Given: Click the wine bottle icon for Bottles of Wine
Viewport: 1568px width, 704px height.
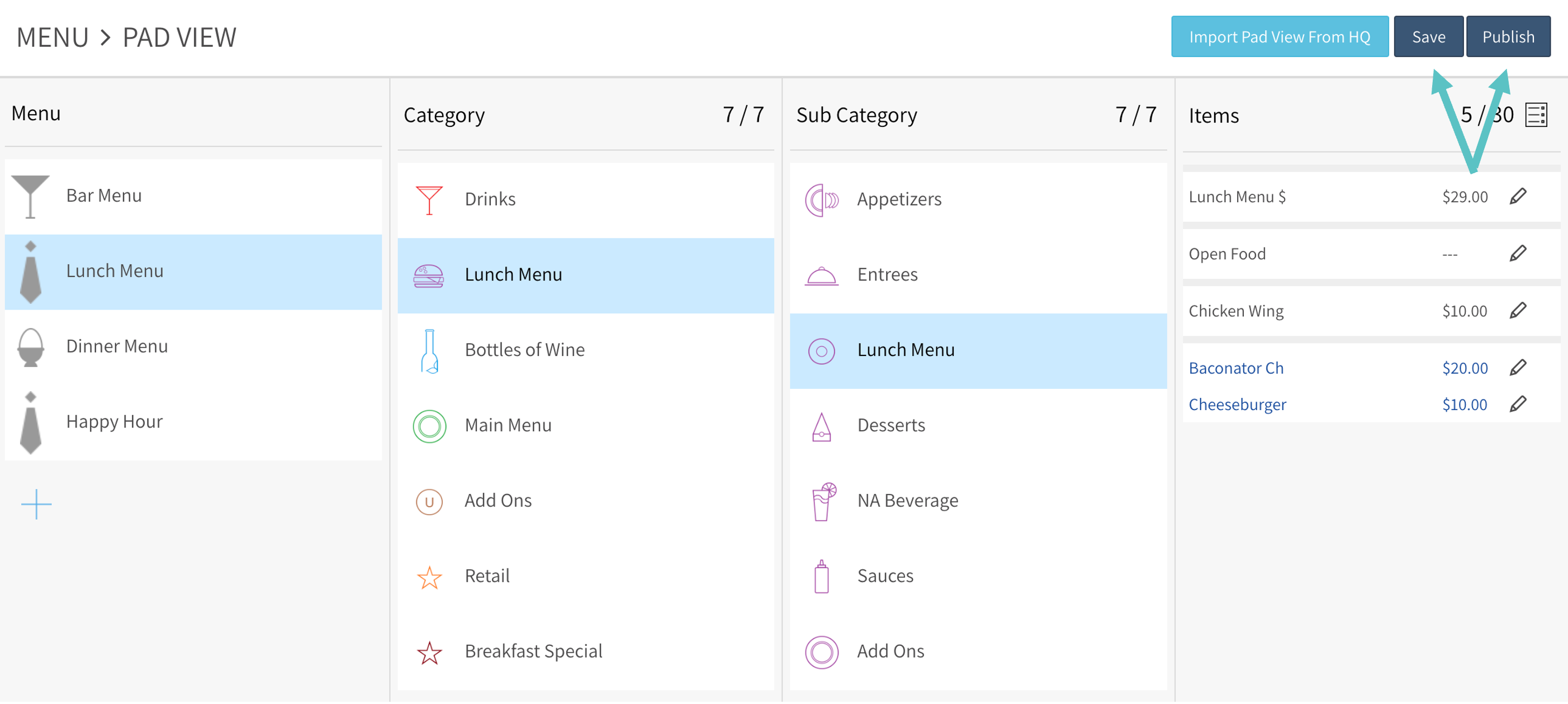Looking at the screenshot, I should [429, 350].
